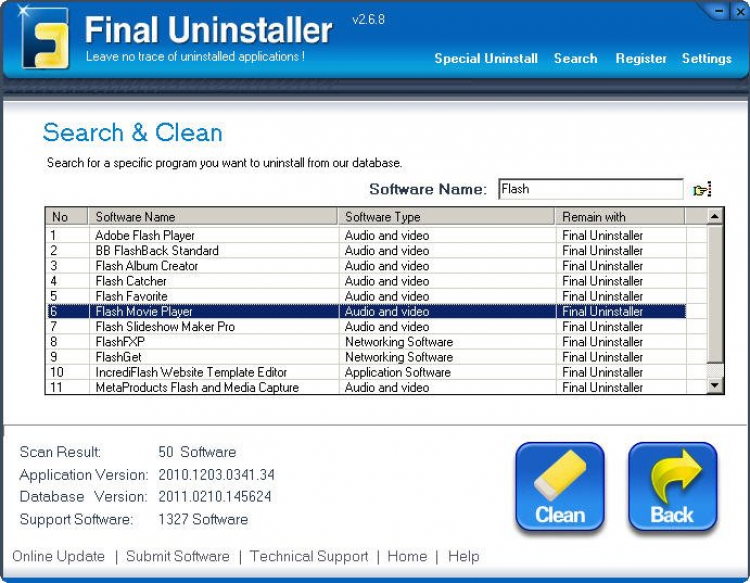
Task: Select the IncrediFlash Website Template Editor row
Action: click(x=366, y=373)
